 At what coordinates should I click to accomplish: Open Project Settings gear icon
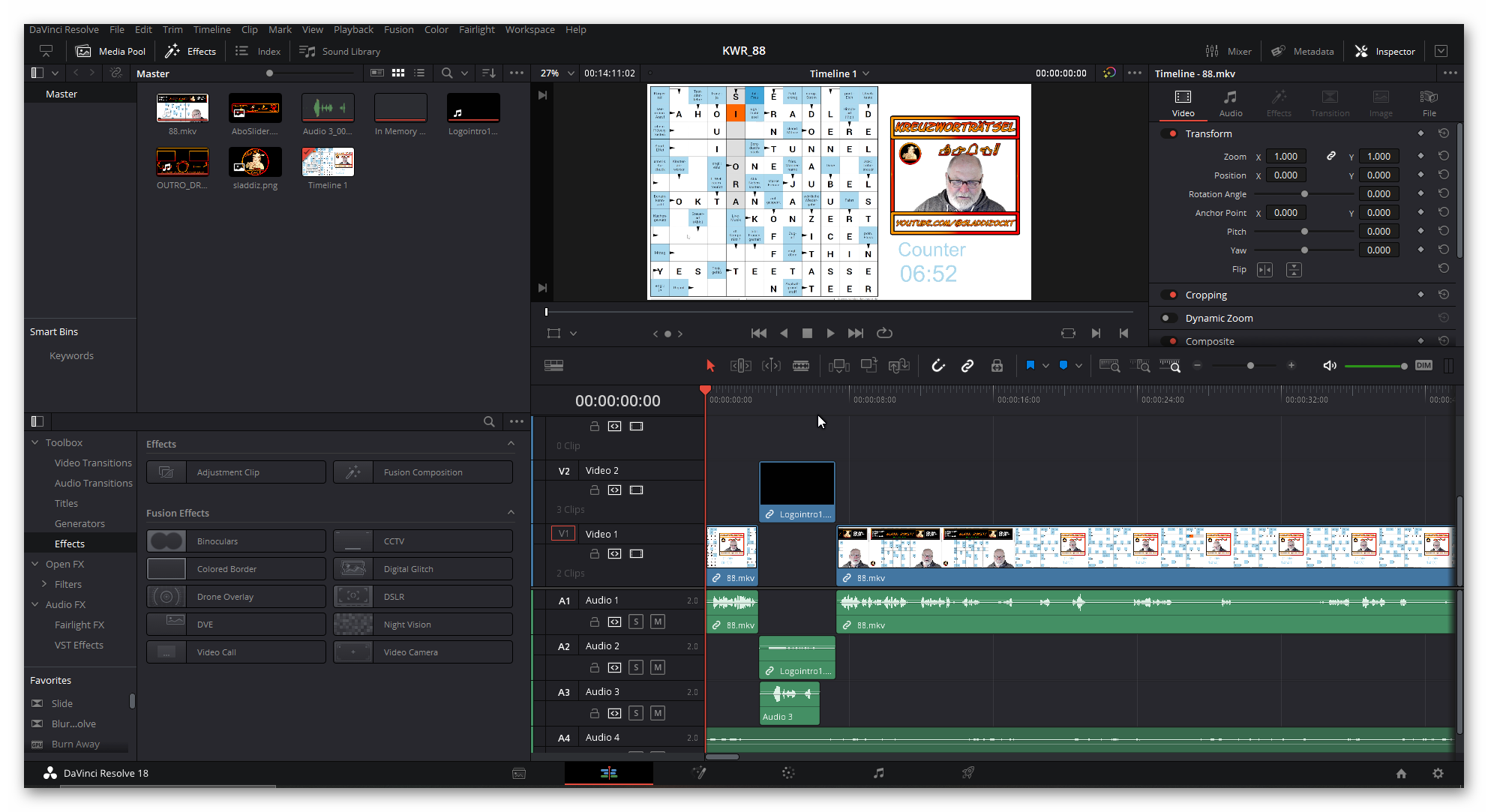coord(1438,774)
